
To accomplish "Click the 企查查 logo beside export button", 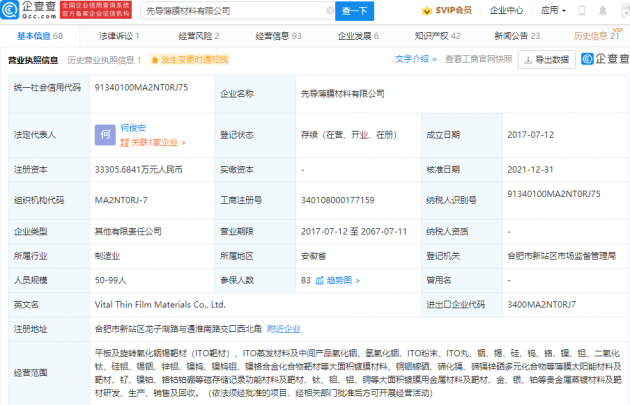I will 605,59.
